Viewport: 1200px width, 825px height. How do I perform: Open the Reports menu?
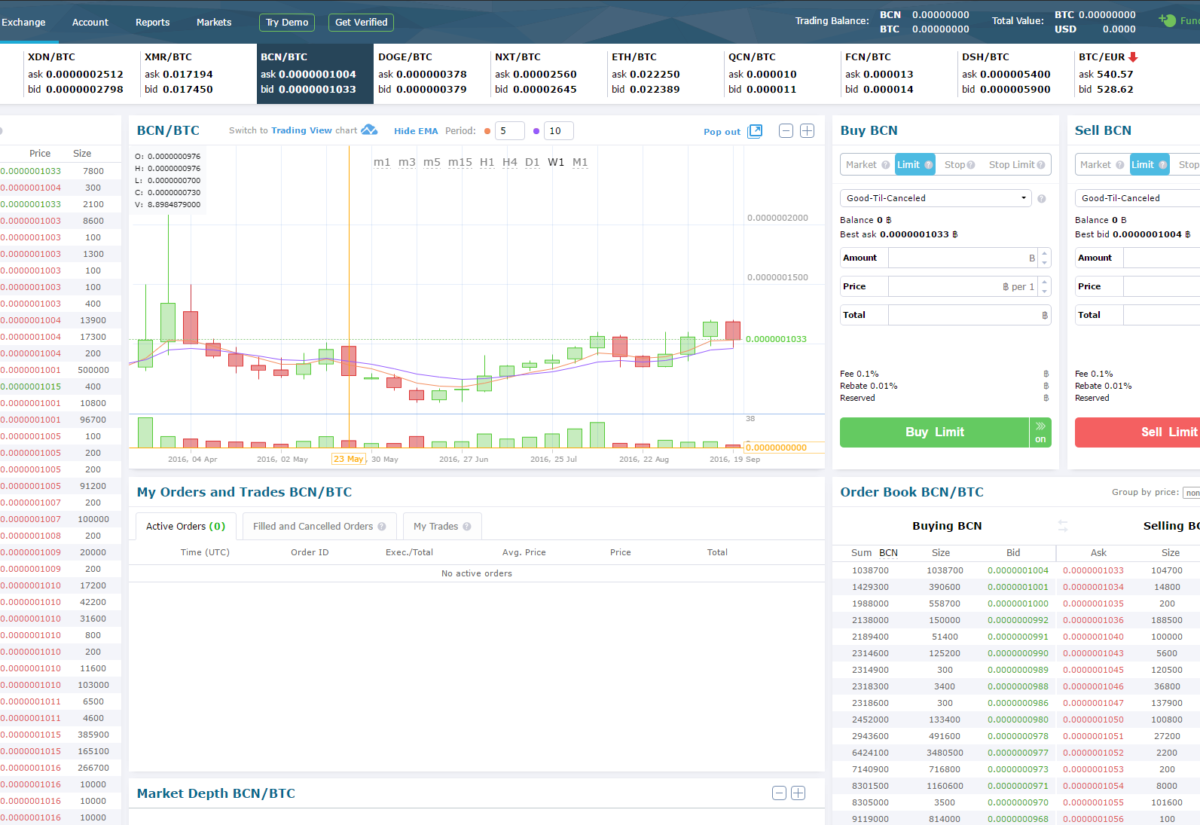153,22
